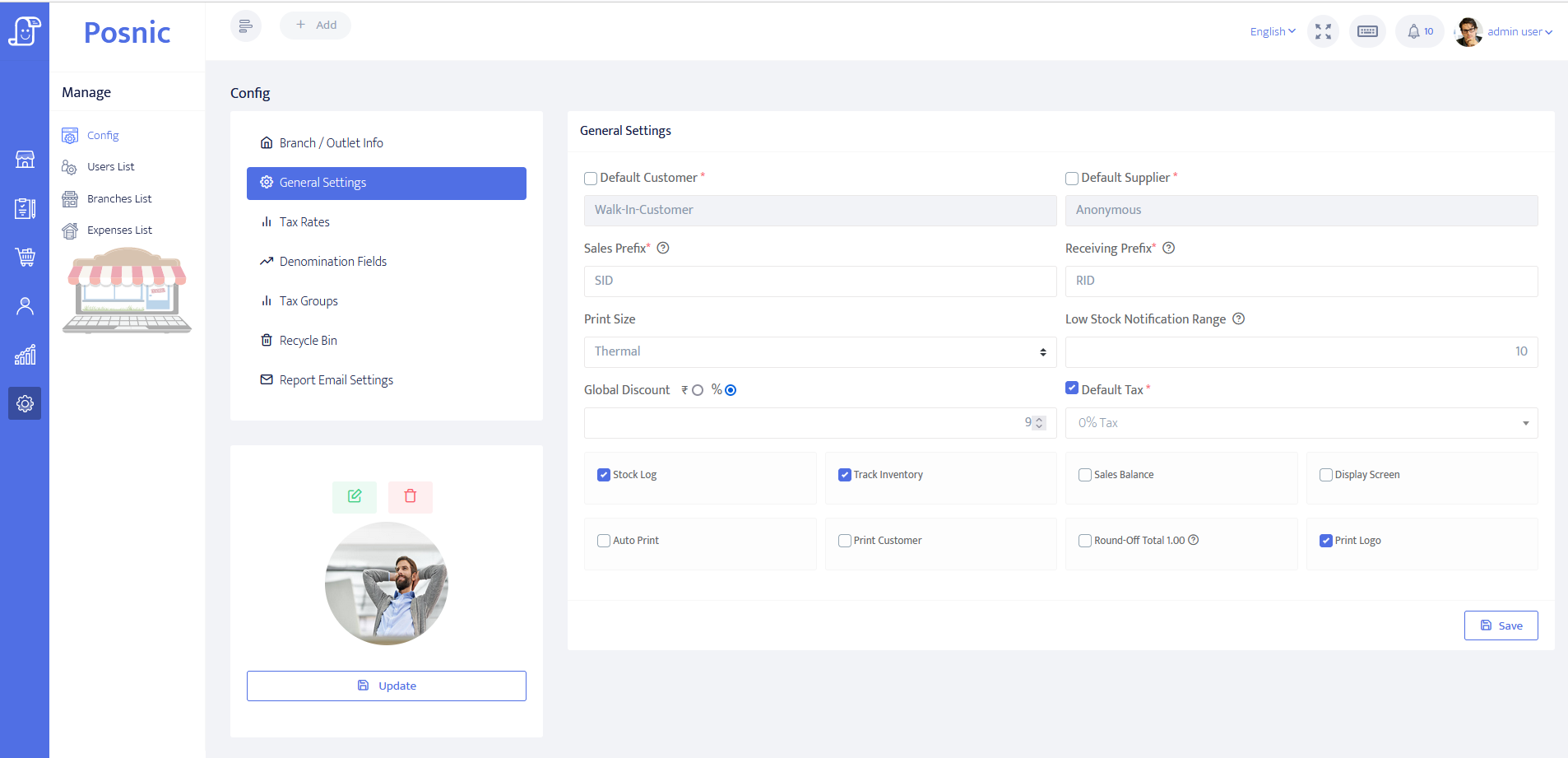Click the red delete image icon
Screen dimensions: 1568x758
(411, 496)
